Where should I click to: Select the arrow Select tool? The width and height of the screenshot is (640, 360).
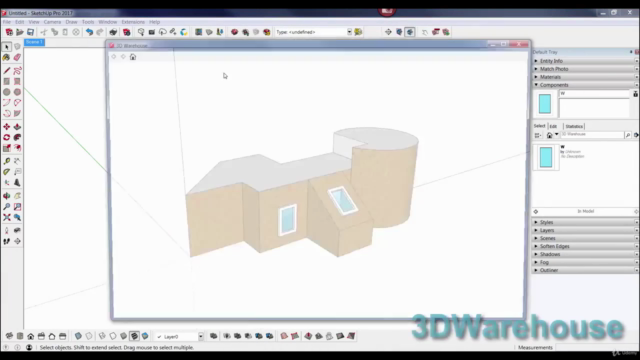point(7,47)
